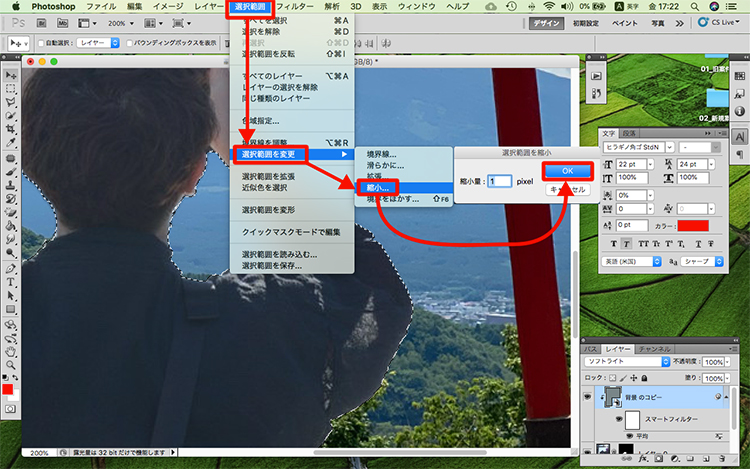This screenshot has height=469, width=750.
Task: Hide the スマートフィルター eye icon
Action: point(619,419)
